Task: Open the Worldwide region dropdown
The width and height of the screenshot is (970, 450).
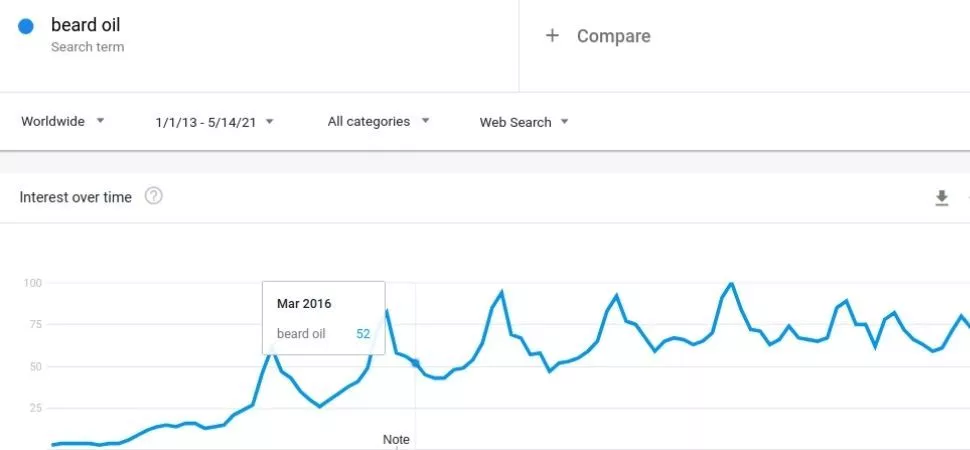Action: [x=63, y=121]
